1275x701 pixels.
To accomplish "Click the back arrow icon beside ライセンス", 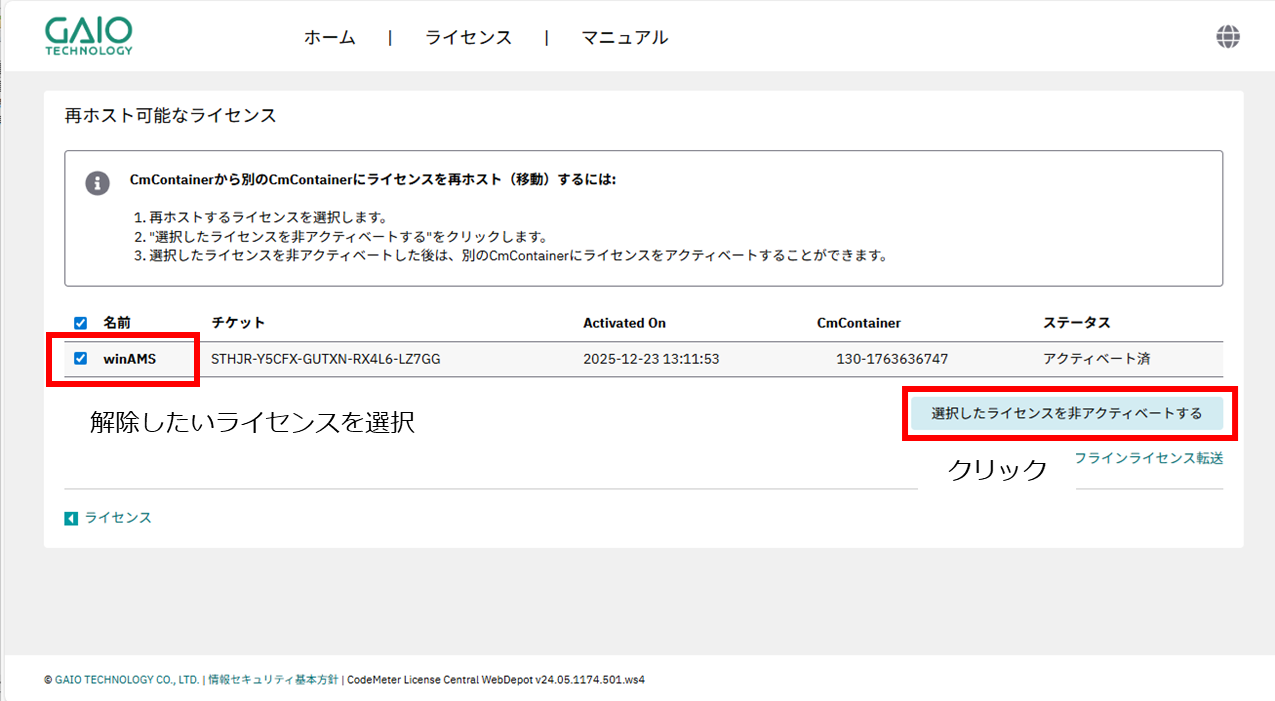I will pyautogui.click(x=71, y=518).
